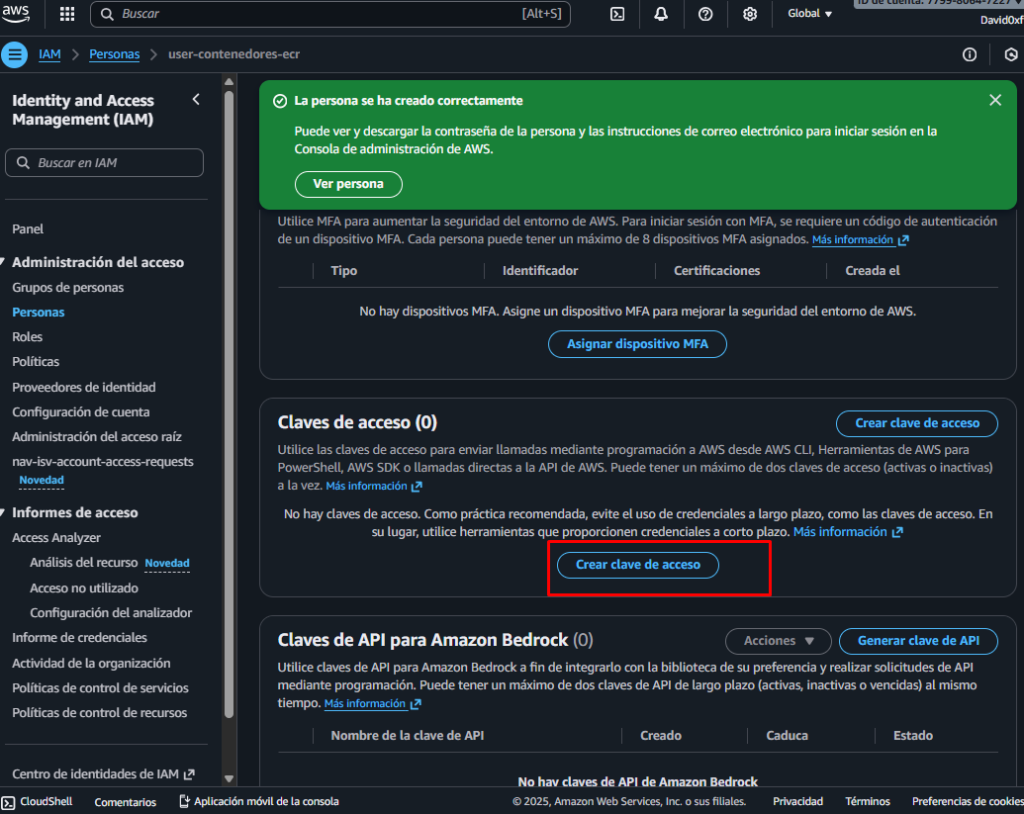Screen dimensions: 1024x814
Task: Collapse the IAM sidebar with chevron
Action: 196,99
